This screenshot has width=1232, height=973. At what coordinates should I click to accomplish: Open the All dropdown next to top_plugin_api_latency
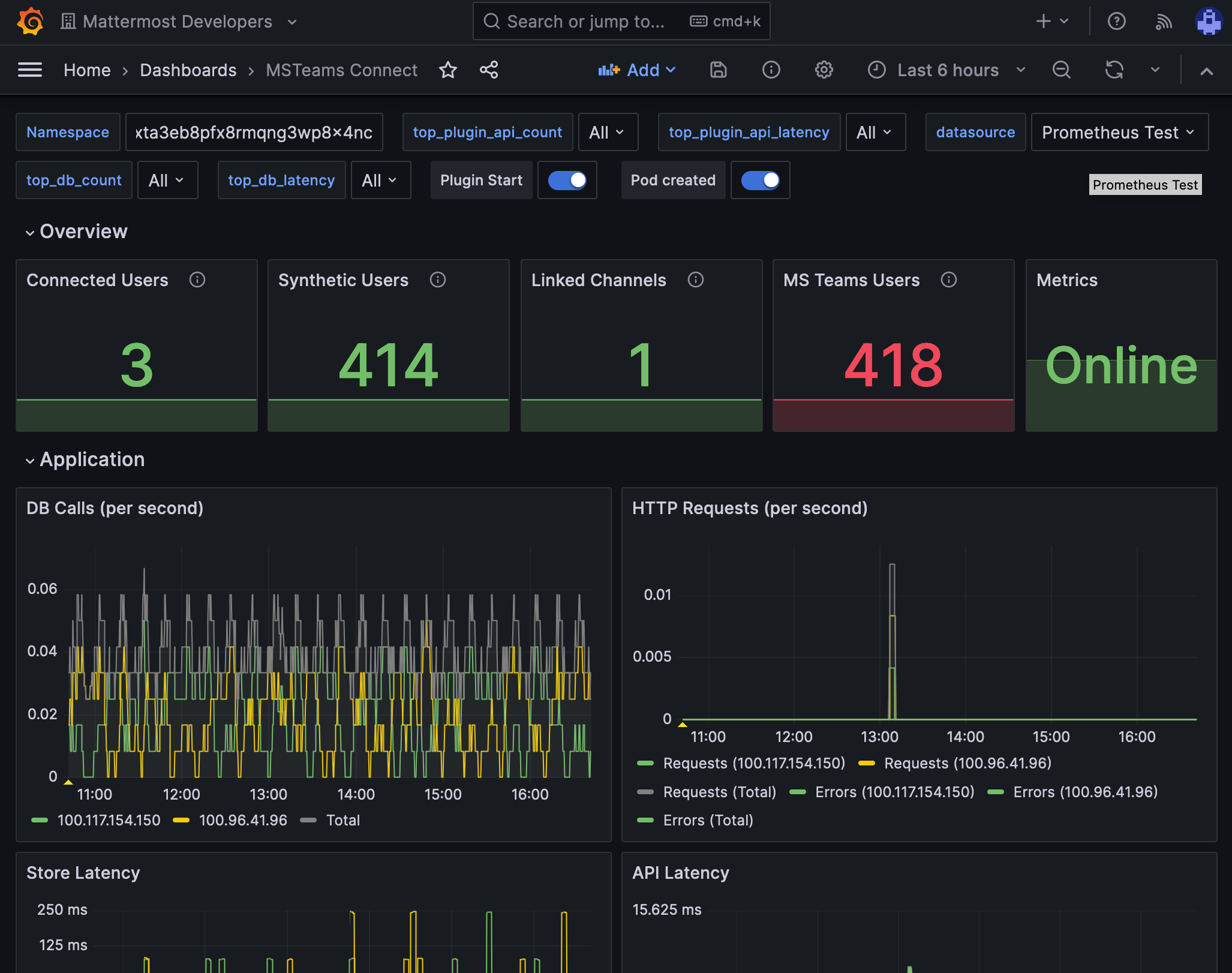(x=875, y=132)
